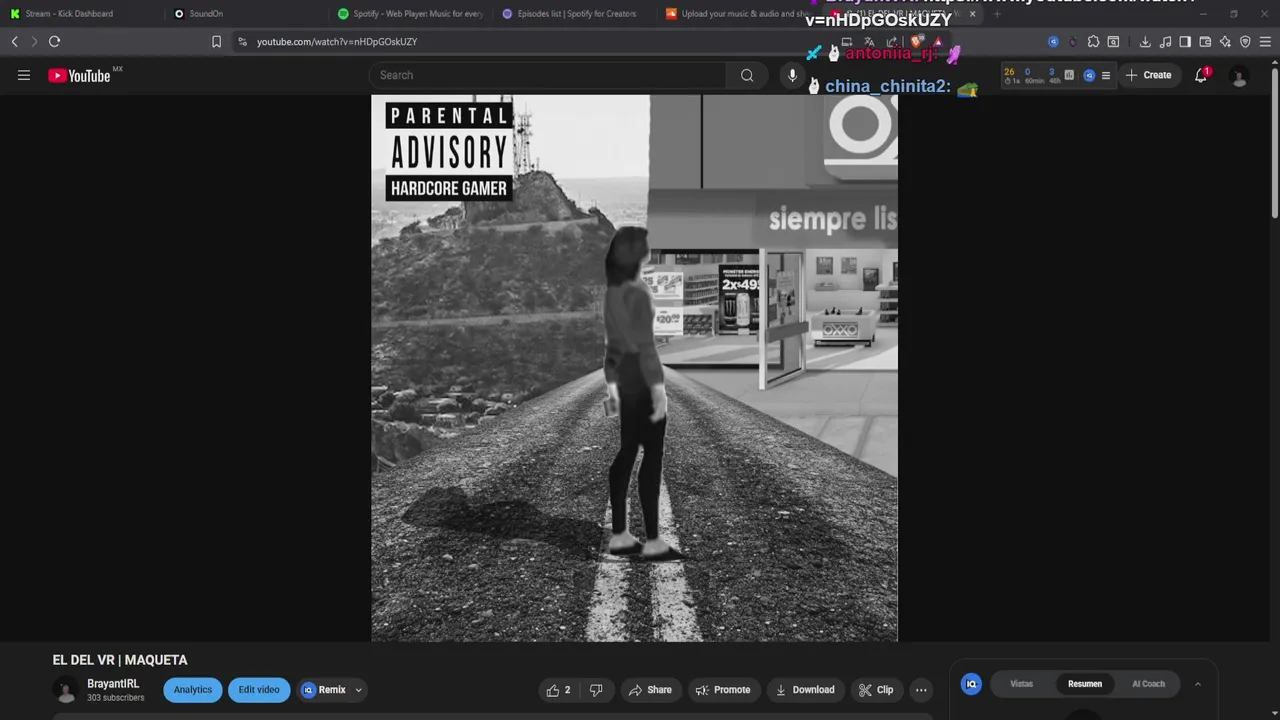Open browser downloads icon

tap(1145, 42)
